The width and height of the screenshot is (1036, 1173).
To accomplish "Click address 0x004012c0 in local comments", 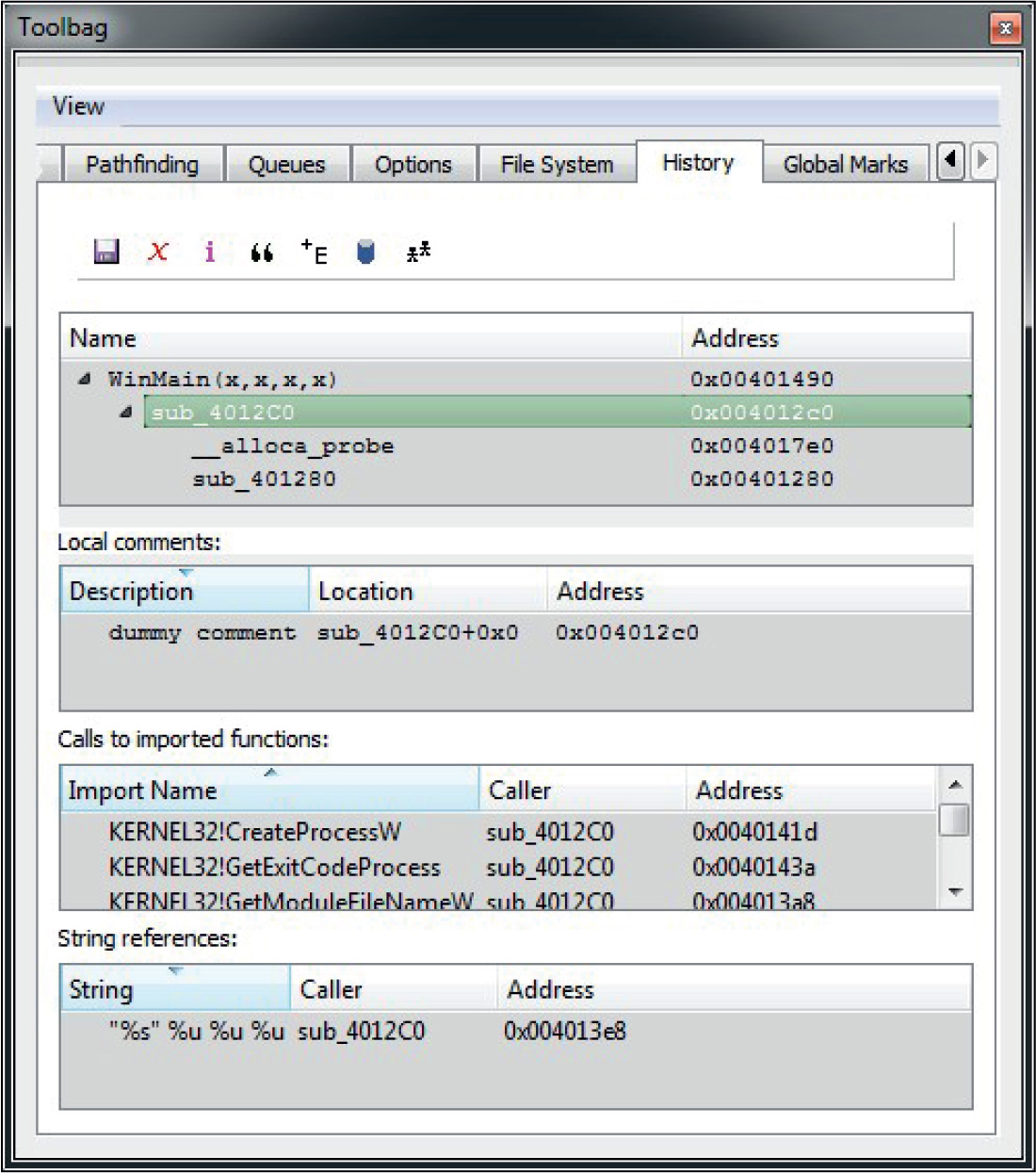I will (626, 632).
